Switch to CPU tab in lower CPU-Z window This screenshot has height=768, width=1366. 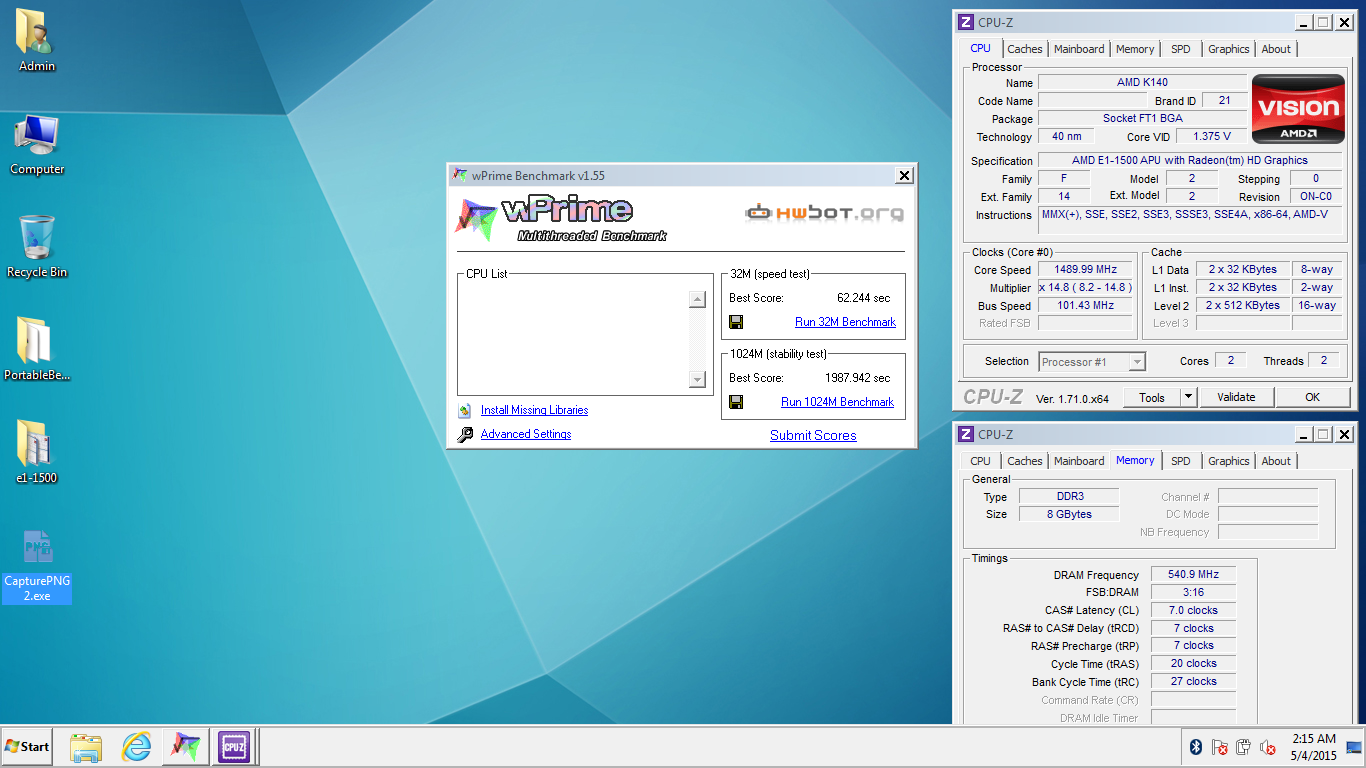(x=980, y=461)
